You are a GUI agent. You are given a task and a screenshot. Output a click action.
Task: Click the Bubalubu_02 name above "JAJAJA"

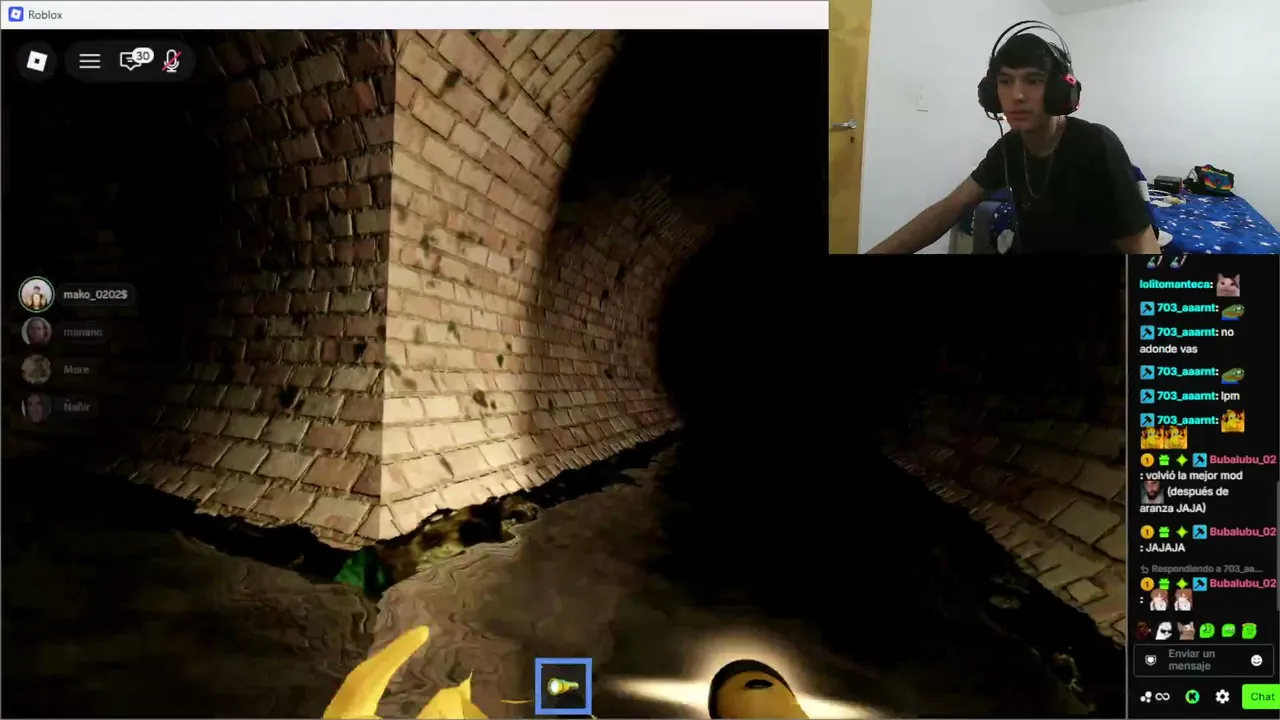coord(1243,532)
